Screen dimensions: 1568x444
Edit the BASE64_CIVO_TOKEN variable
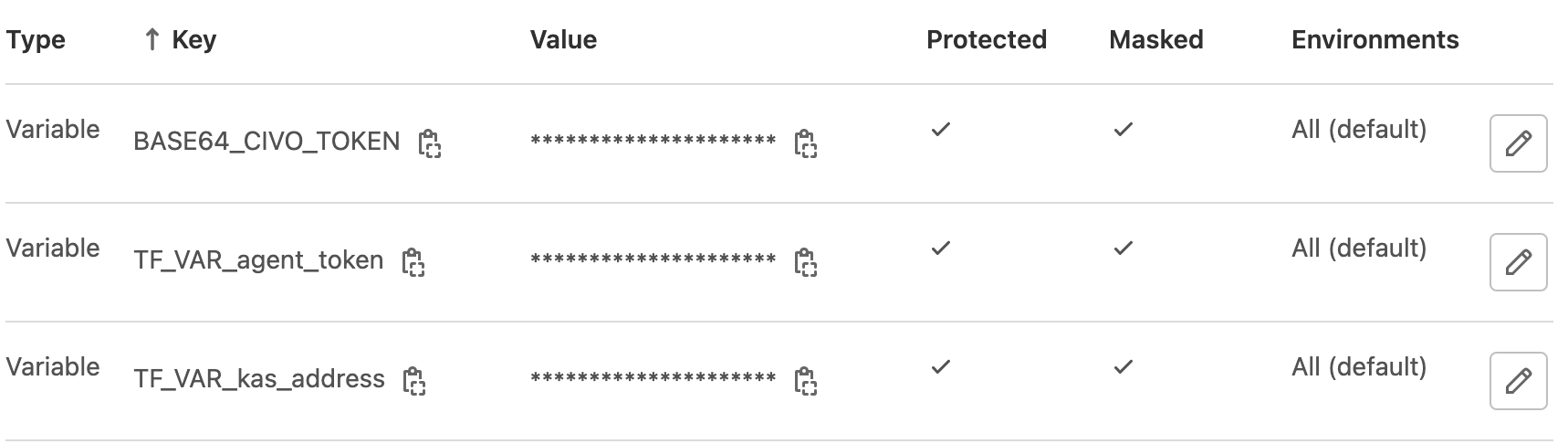[1518, 143]
